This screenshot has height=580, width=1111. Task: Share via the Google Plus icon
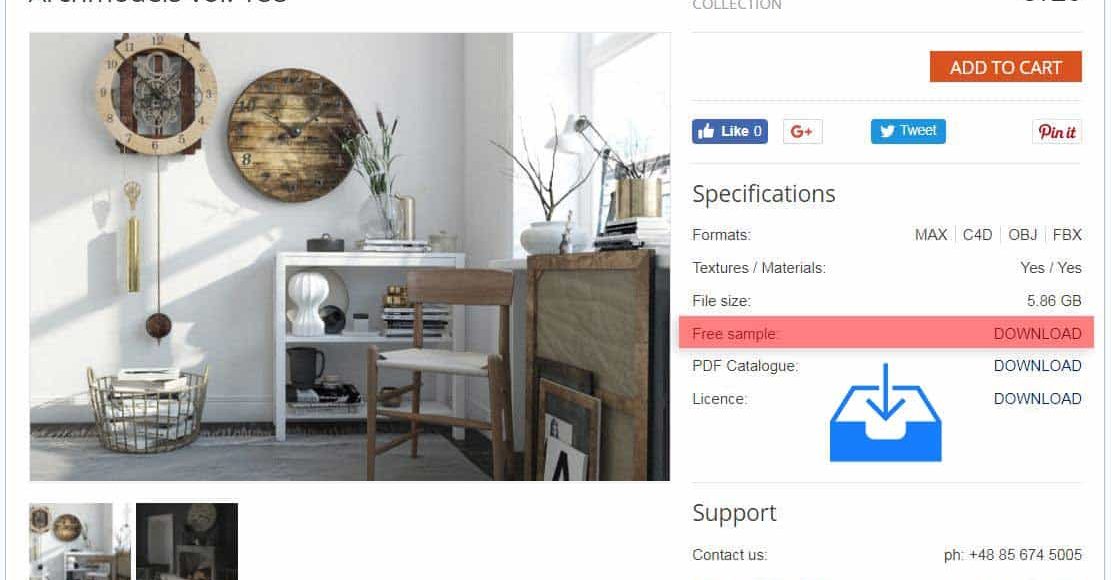coord(802,131)
